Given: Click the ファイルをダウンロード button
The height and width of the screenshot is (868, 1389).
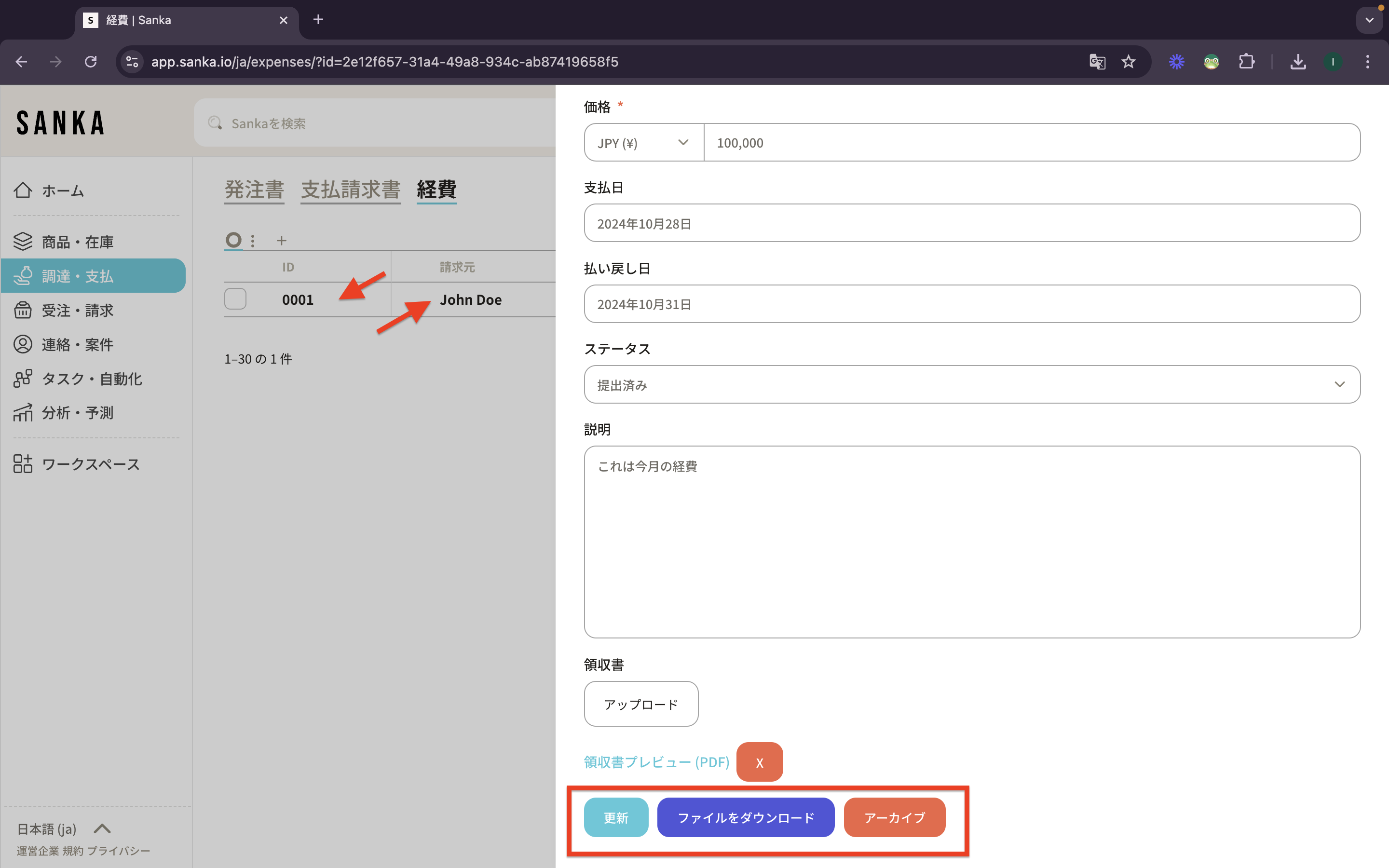Looking at the screenshot, I should click(746, 817).
